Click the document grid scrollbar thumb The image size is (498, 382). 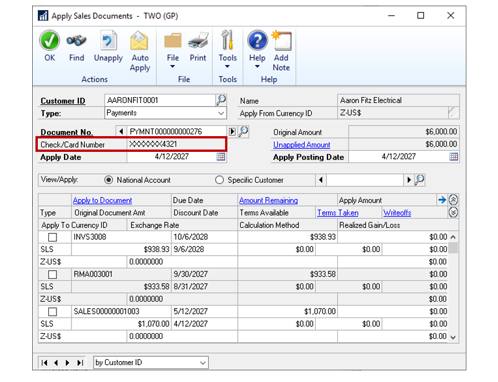pos(453,248)
